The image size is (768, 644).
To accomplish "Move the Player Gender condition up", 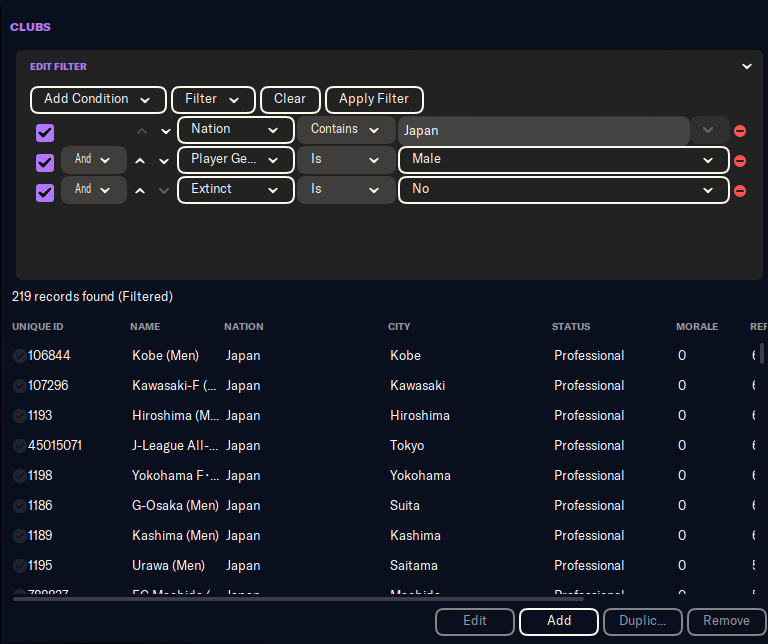I will (x=141, y=161).
